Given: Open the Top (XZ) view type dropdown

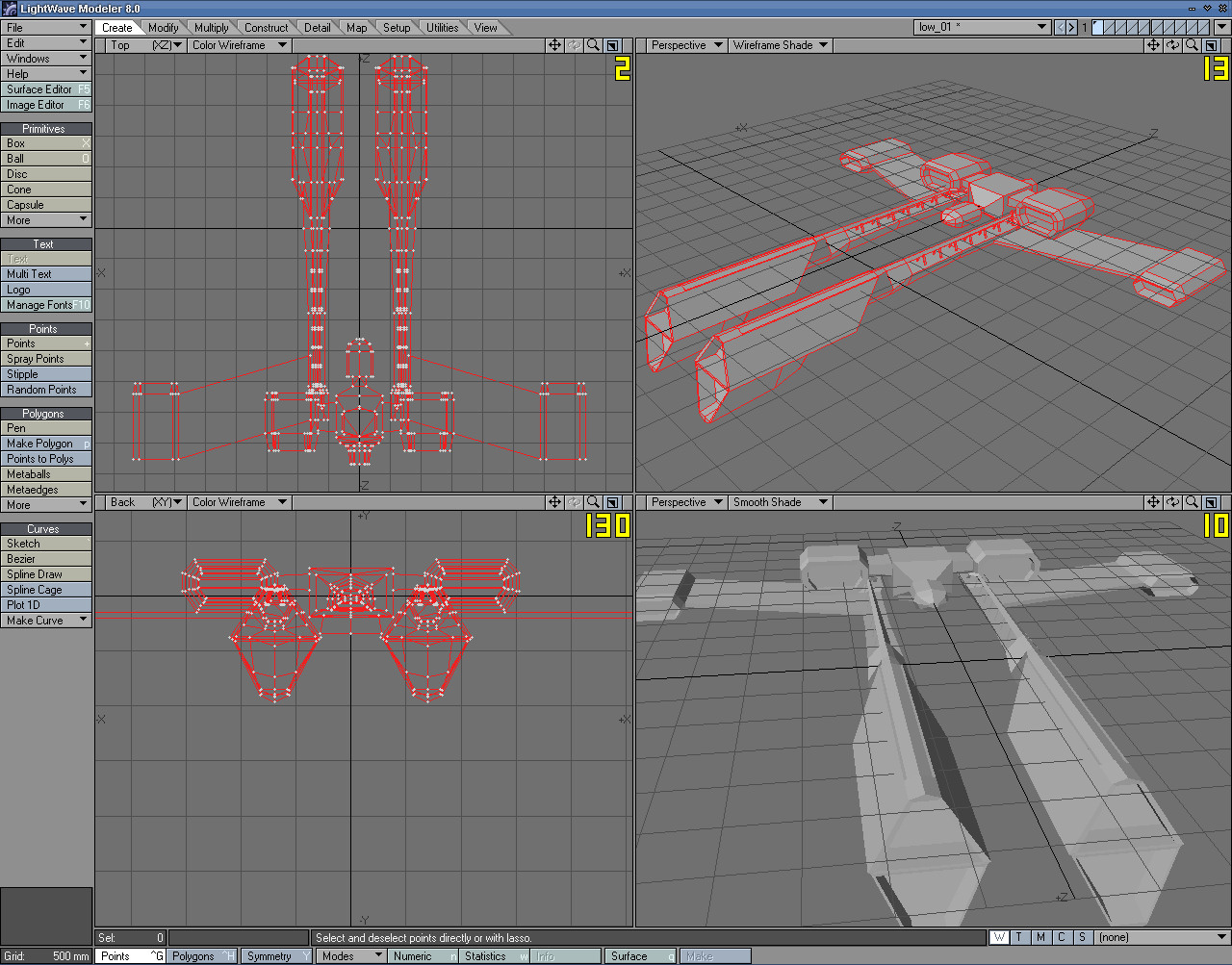Looking at the screenshot, I should (x=145, y=45).
